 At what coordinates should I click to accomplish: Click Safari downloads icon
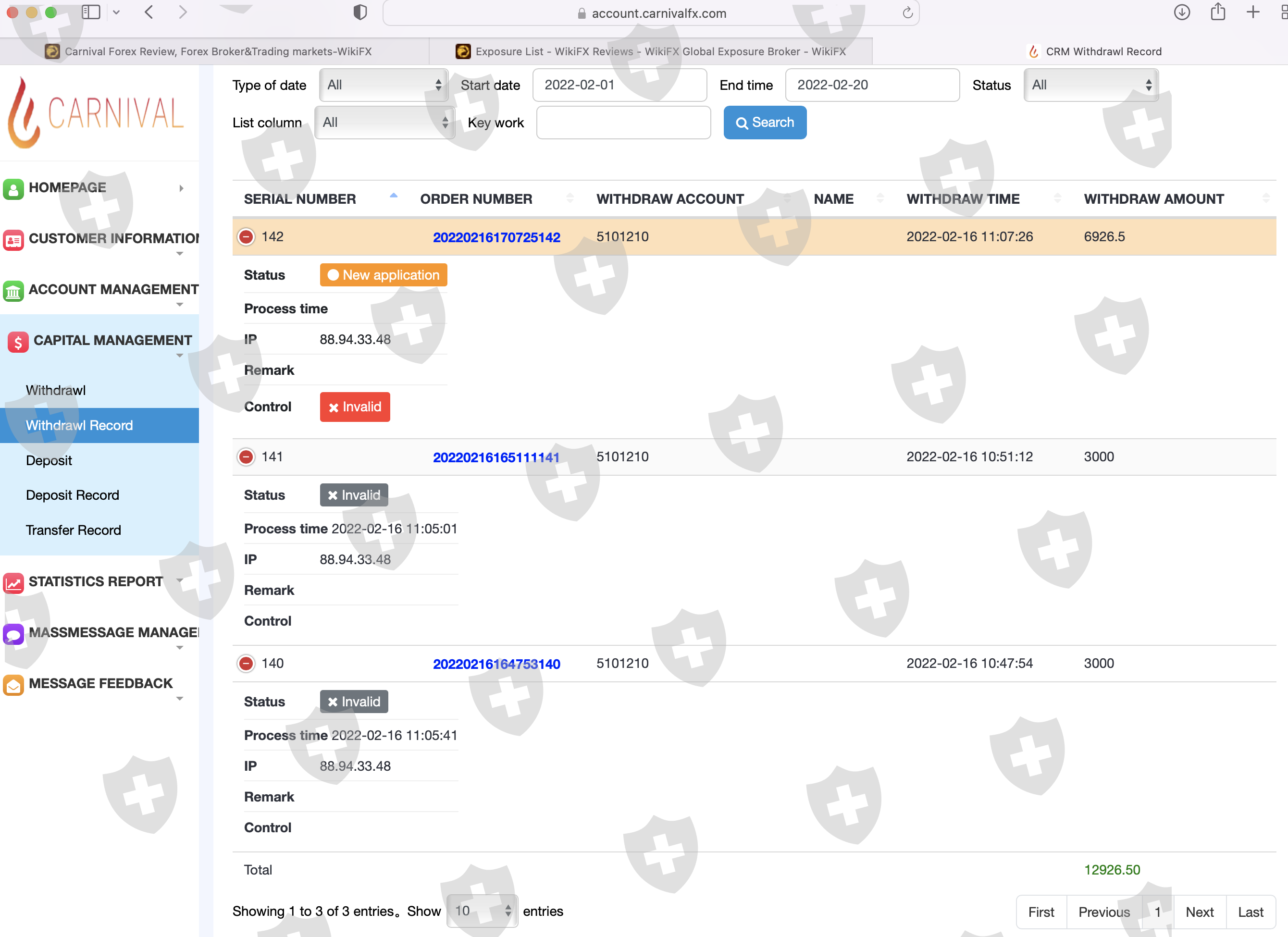1181,12
